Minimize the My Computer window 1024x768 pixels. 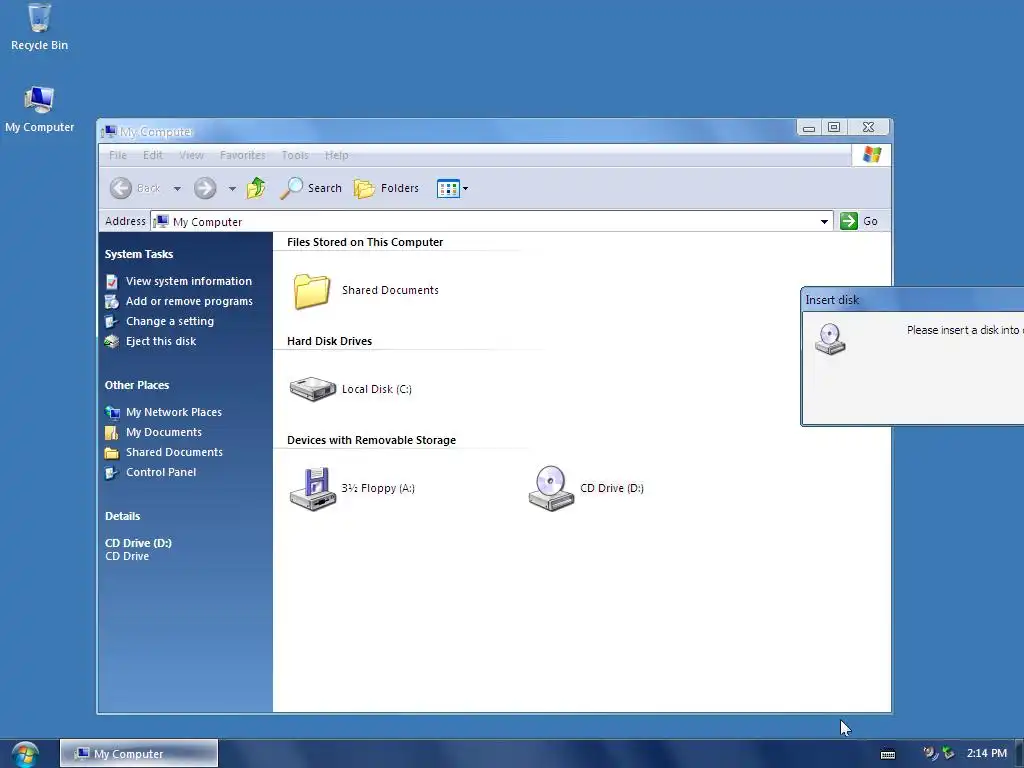[x=808, y=128]
